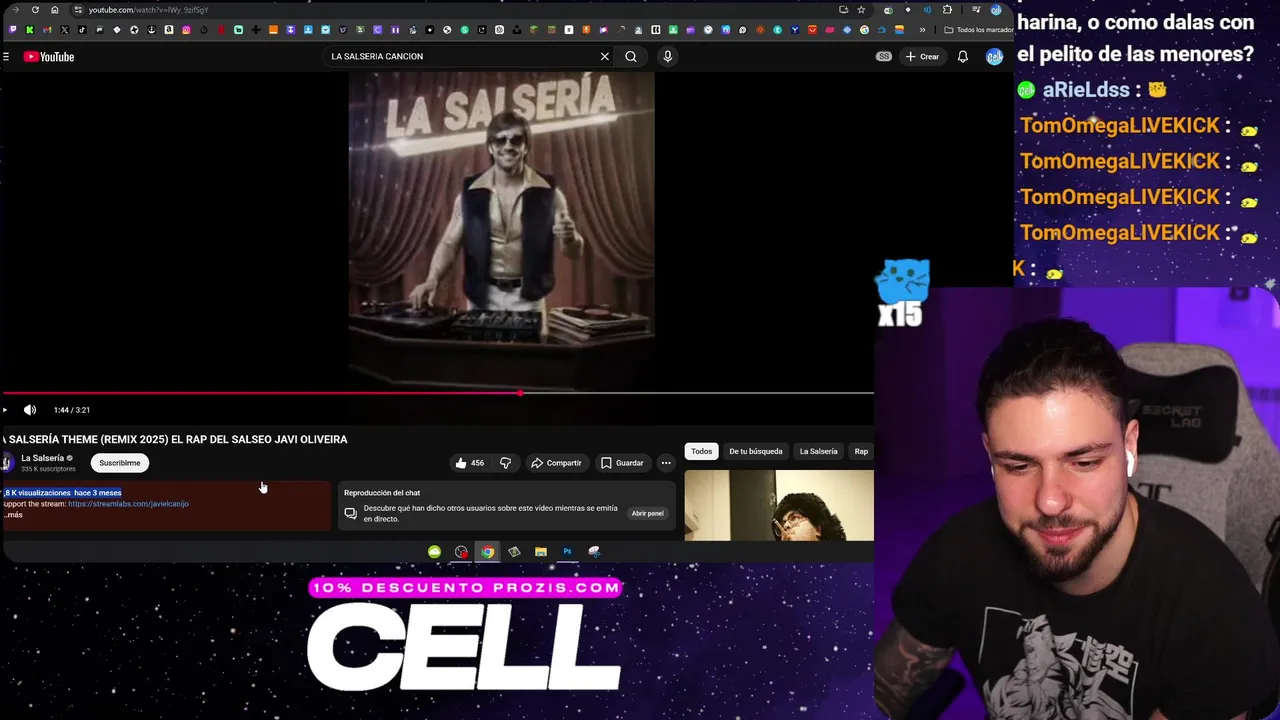
Task: Open the 'Crear' create button
Action: click(922, 57)
